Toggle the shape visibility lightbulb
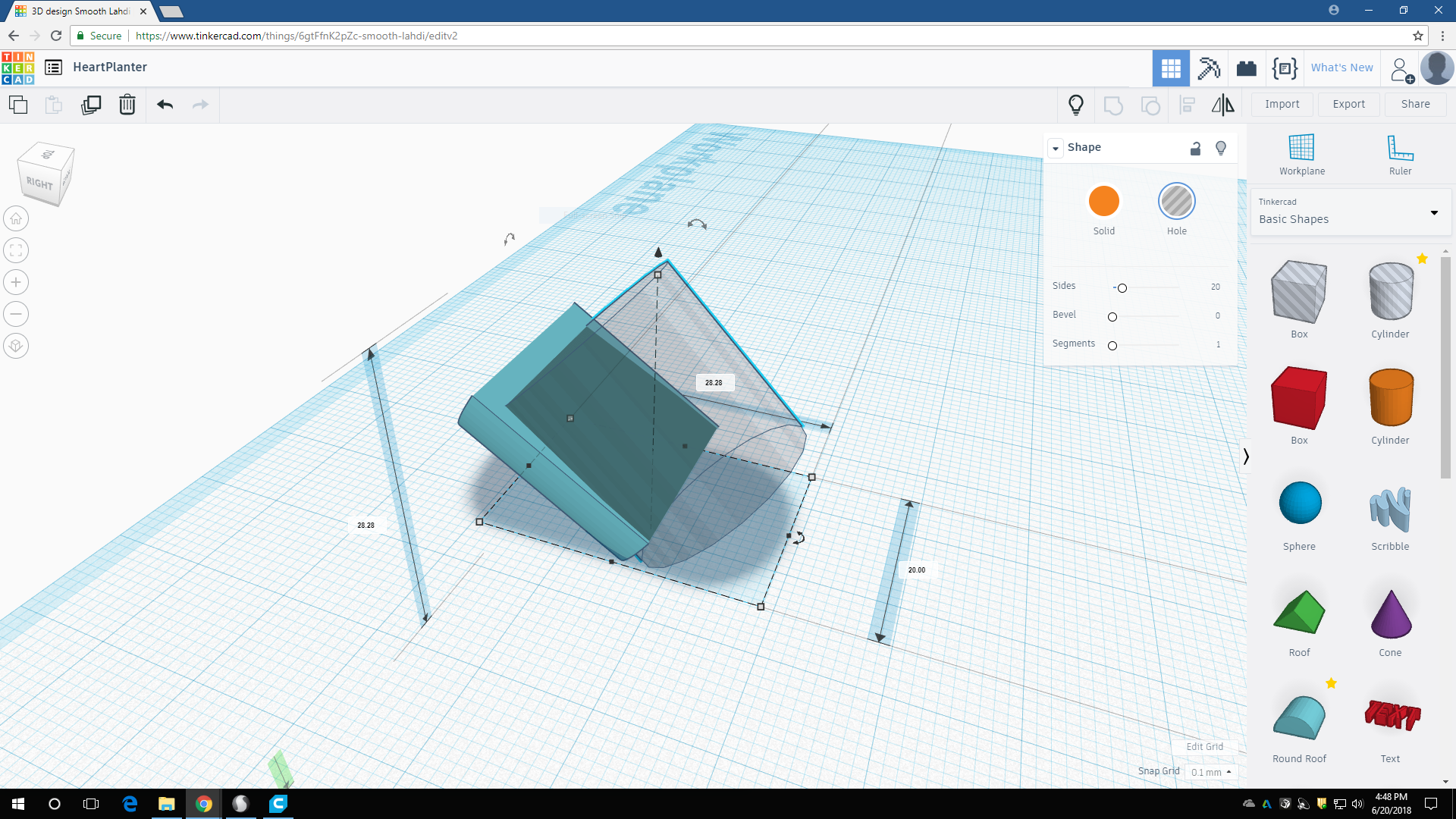 click(1221, 148)
